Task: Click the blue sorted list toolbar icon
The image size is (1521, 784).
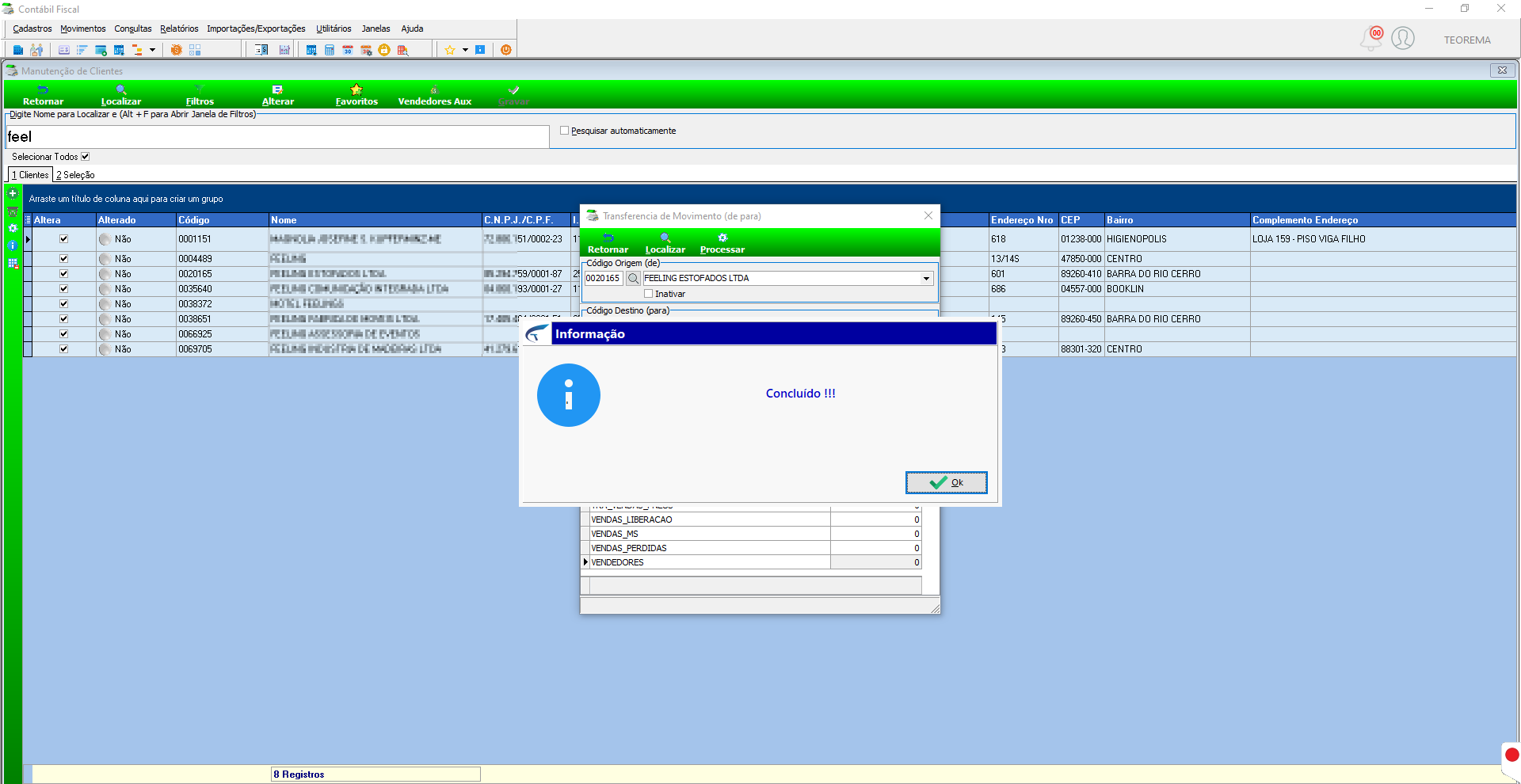Action: coord(82,50)
